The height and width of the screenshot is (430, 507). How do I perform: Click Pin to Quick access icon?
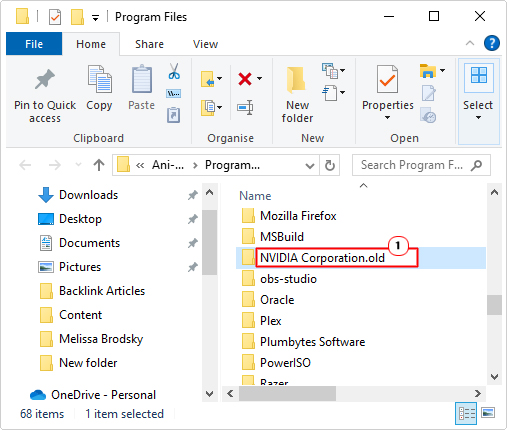point(45,79)
